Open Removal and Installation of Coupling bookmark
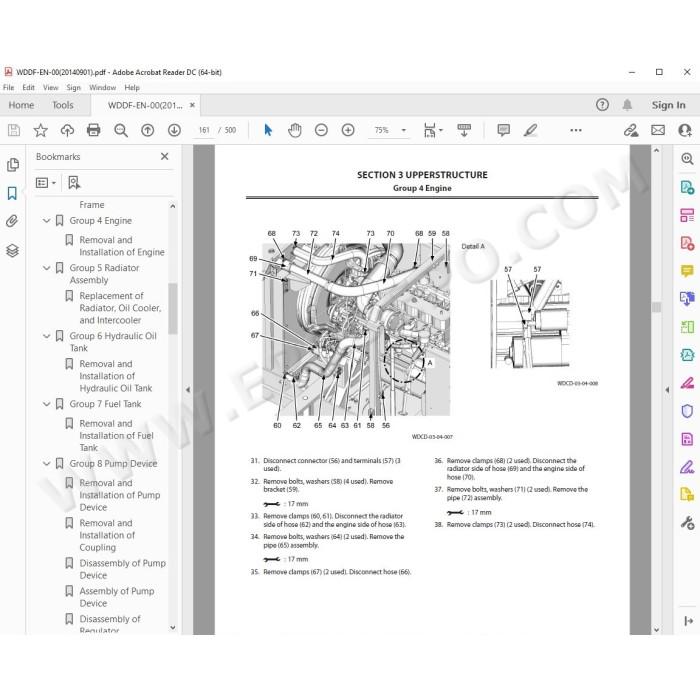700x700 pixels. [x=107, y=535]
